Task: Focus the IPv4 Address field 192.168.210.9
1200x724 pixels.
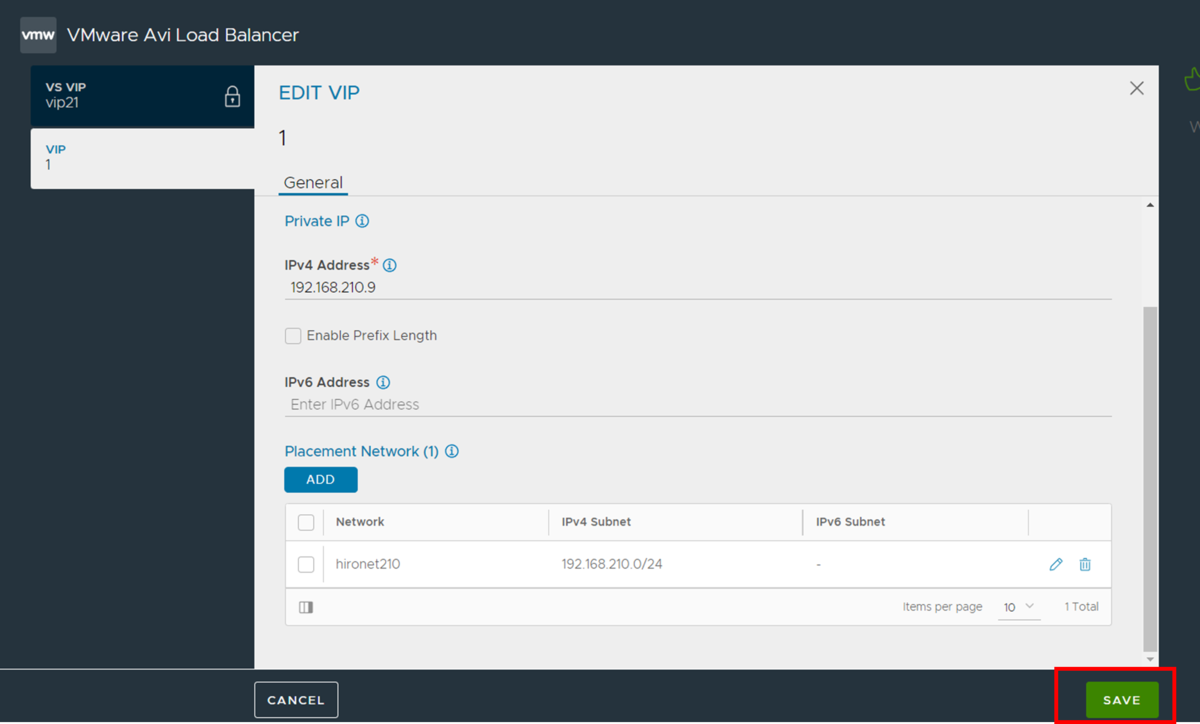Action: (698, 287)
